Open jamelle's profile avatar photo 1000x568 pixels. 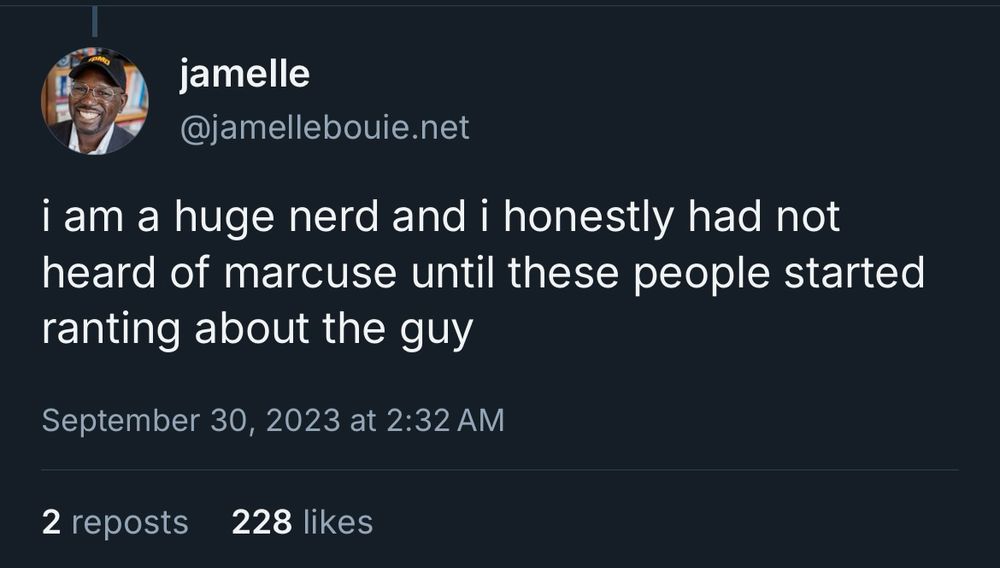(x=94, y=101)
